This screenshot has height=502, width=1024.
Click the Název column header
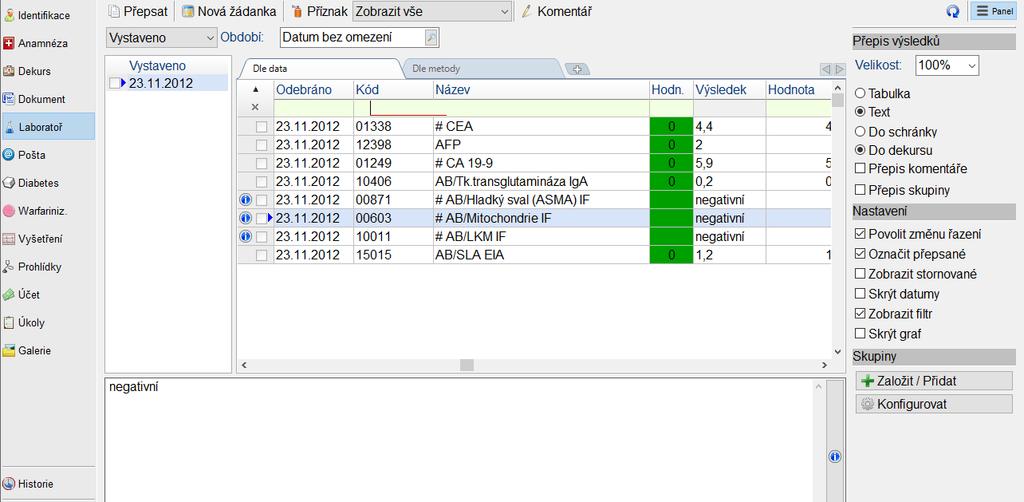(x=541, y=89)
